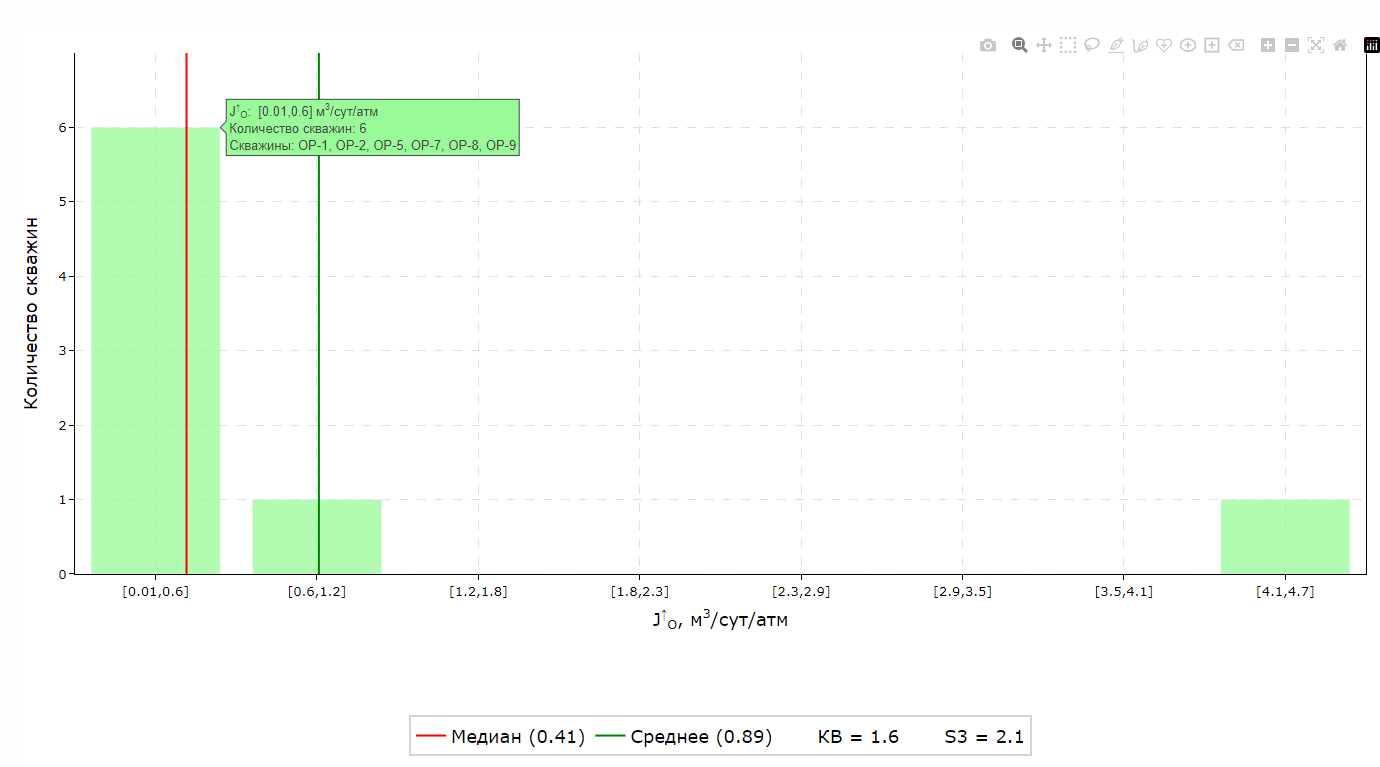Select the Draw Circle tool
Viewport: 1380px width, 767px height.
(1188, 45)
